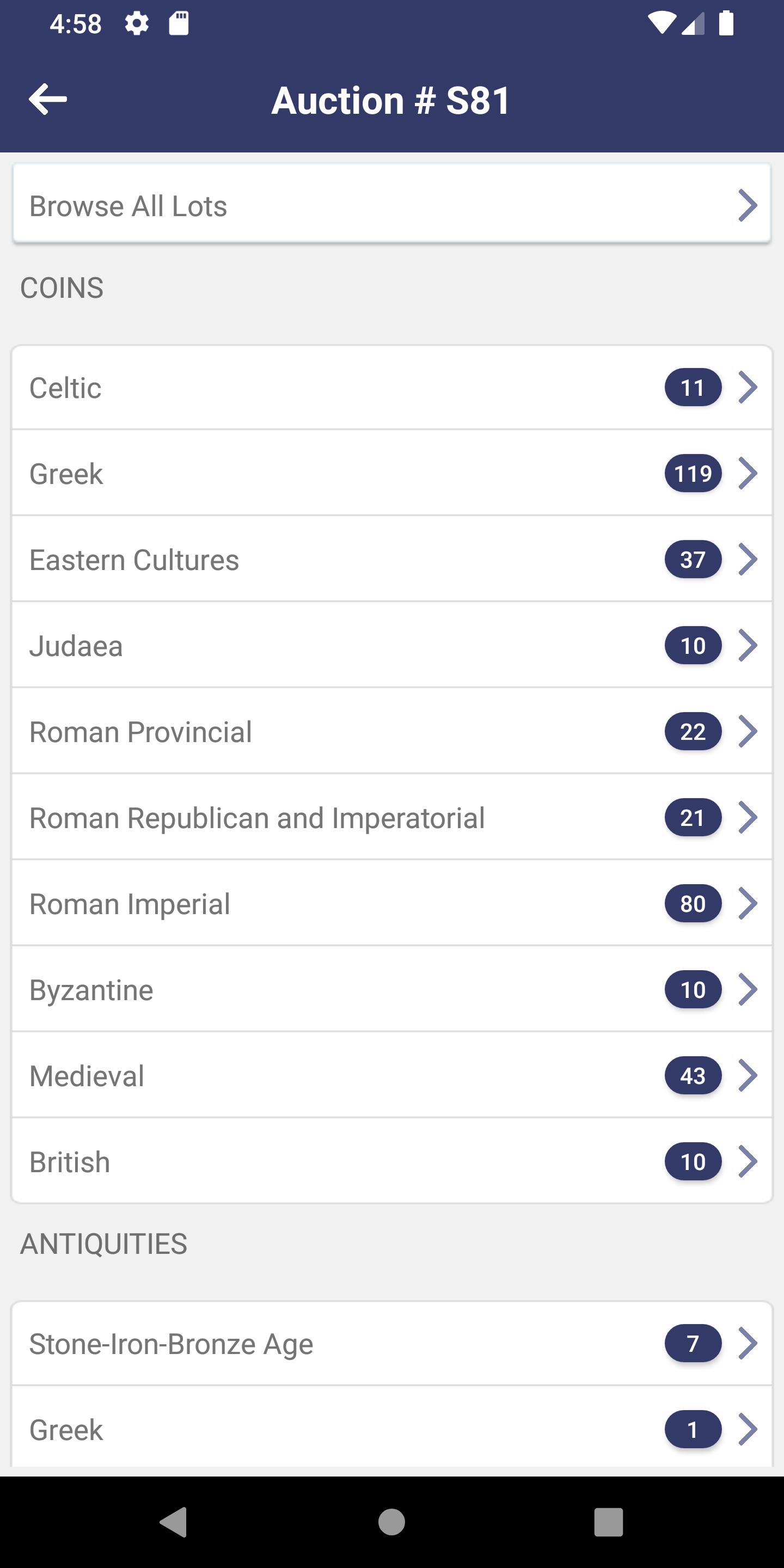Open Roman Republican and Imperatorial lots

392,817
